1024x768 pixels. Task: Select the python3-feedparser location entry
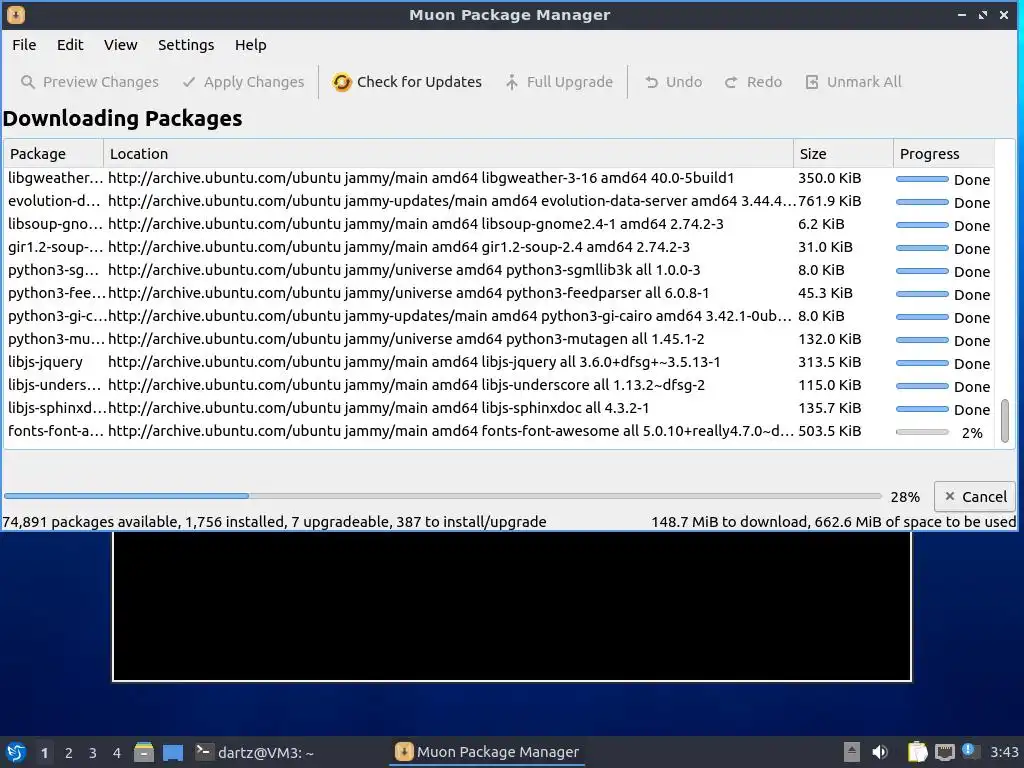point(409,293)
